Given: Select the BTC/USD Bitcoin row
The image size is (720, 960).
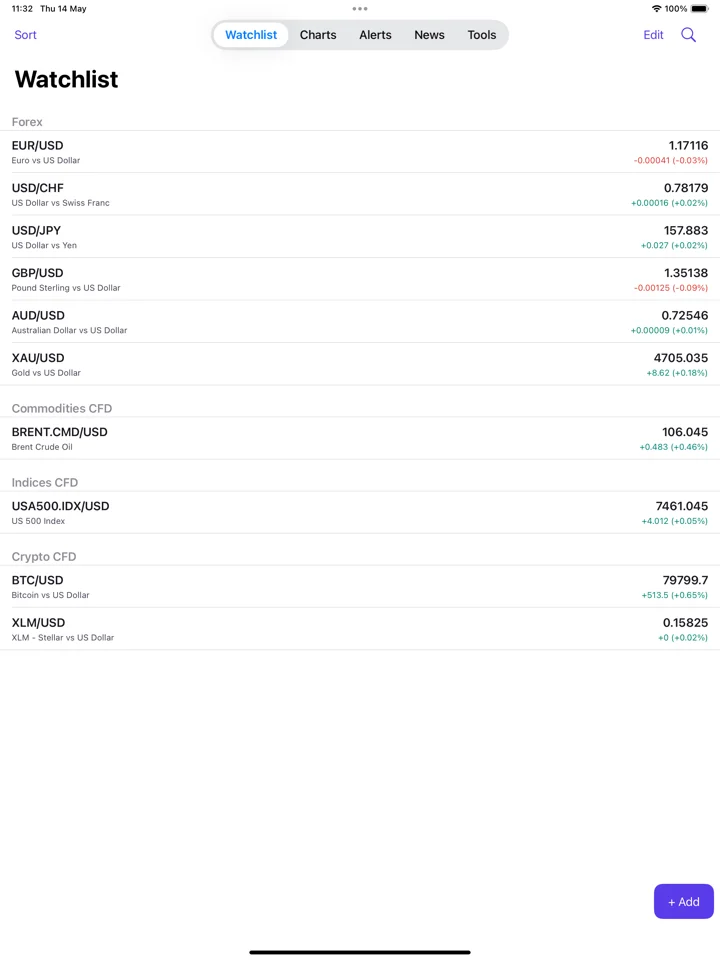Looking at the screenshot, I should click(360, 587).
